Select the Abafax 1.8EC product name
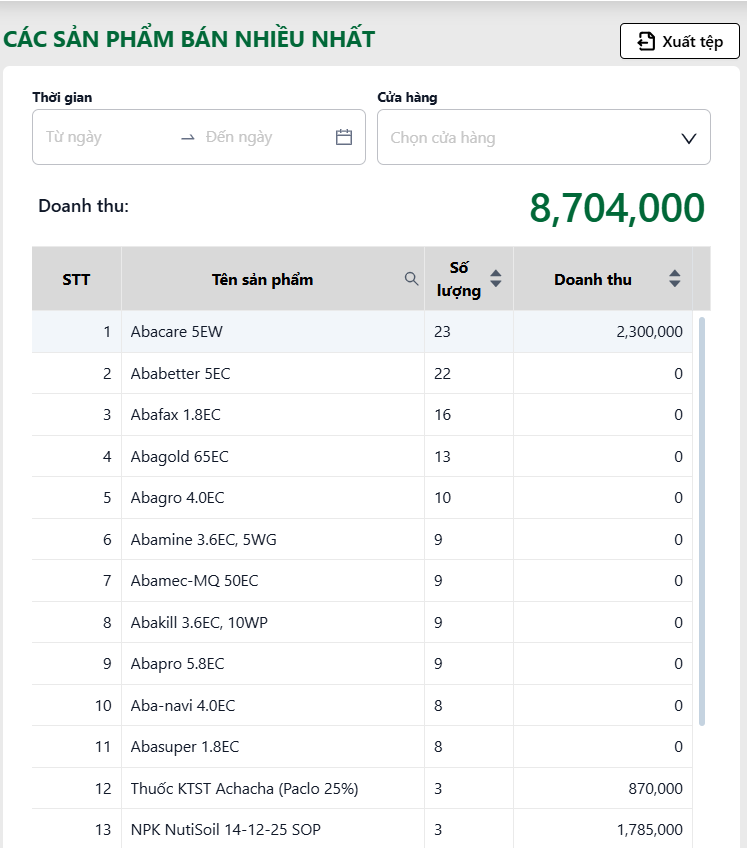This screenshot has width=747, height=848. click(176, 415)
